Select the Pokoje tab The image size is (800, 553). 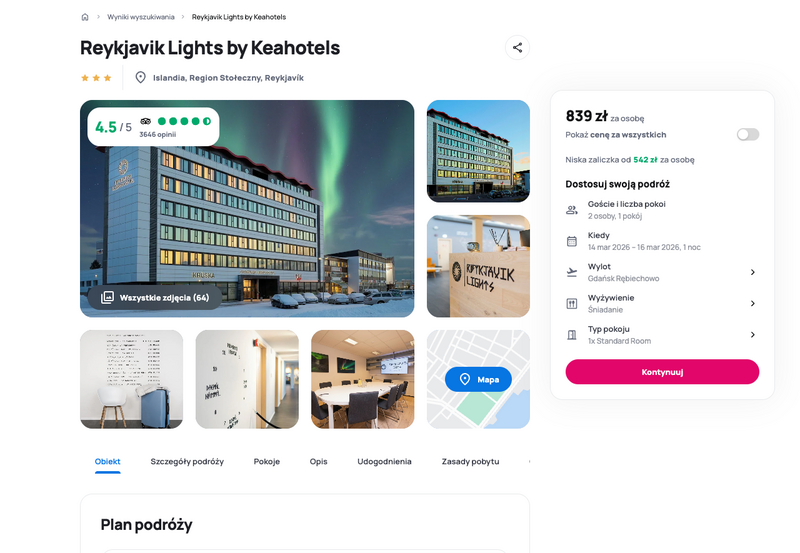click(x=267, y=461)
